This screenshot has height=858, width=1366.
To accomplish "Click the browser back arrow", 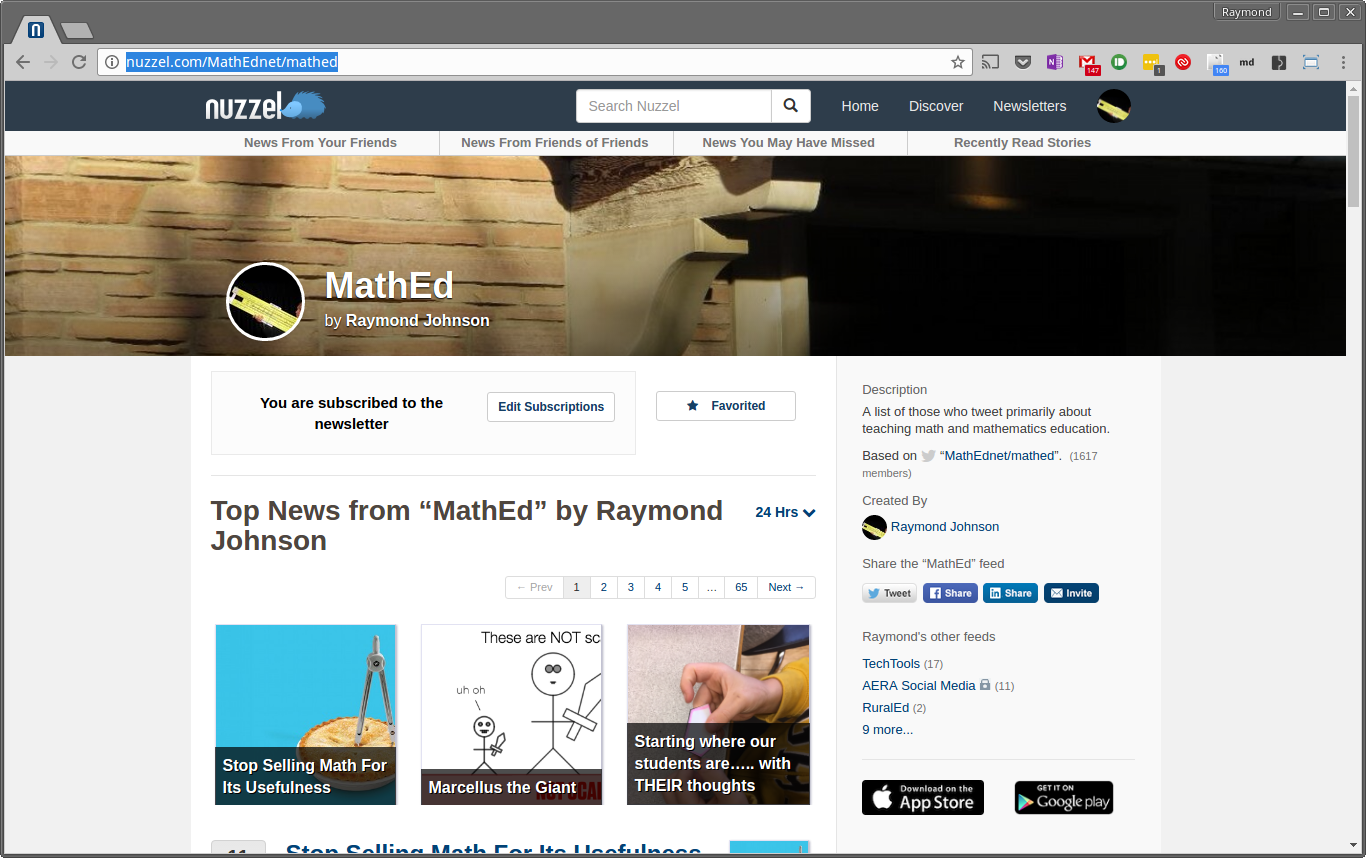I will 23,62.
